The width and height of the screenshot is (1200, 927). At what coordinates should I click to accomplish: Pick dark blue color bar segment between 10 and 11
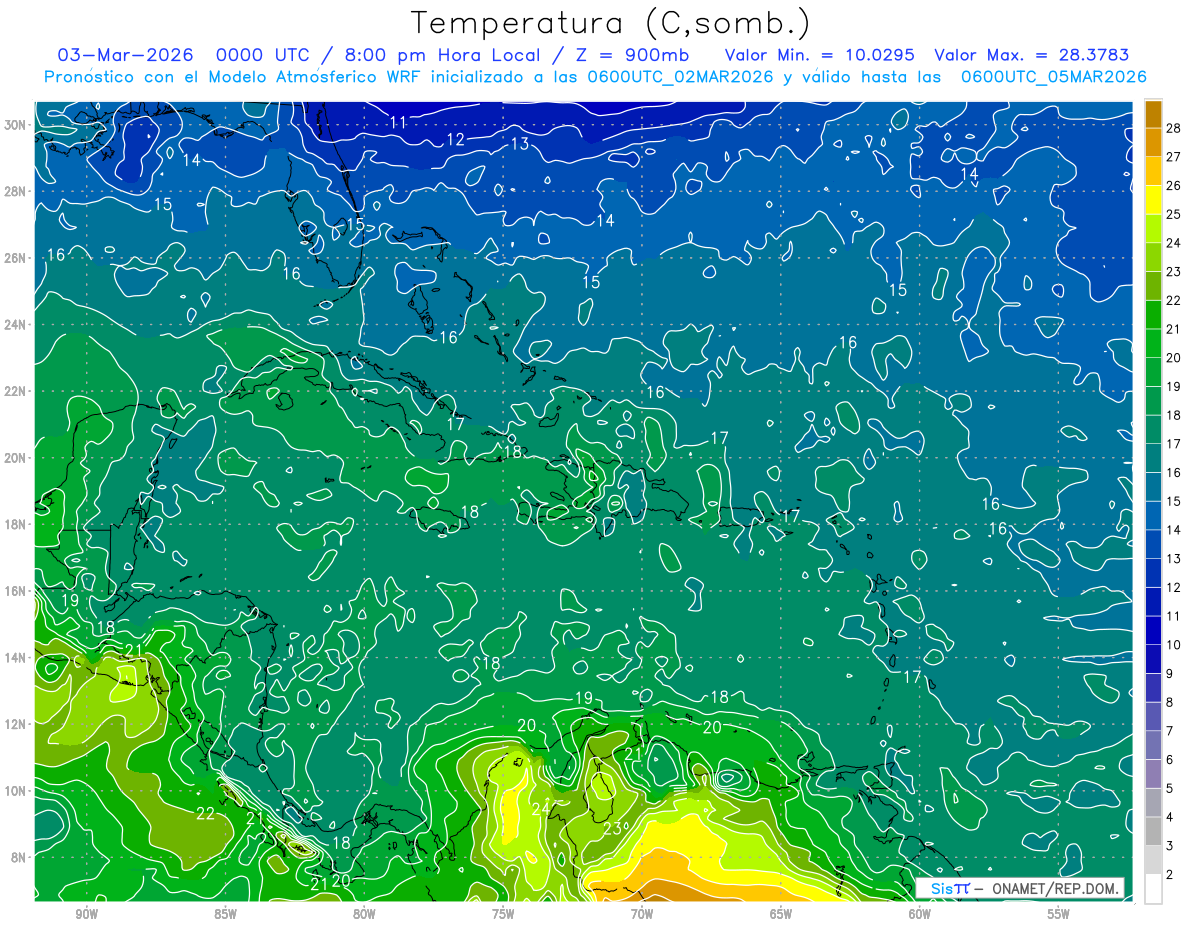tap(1153, 630)
